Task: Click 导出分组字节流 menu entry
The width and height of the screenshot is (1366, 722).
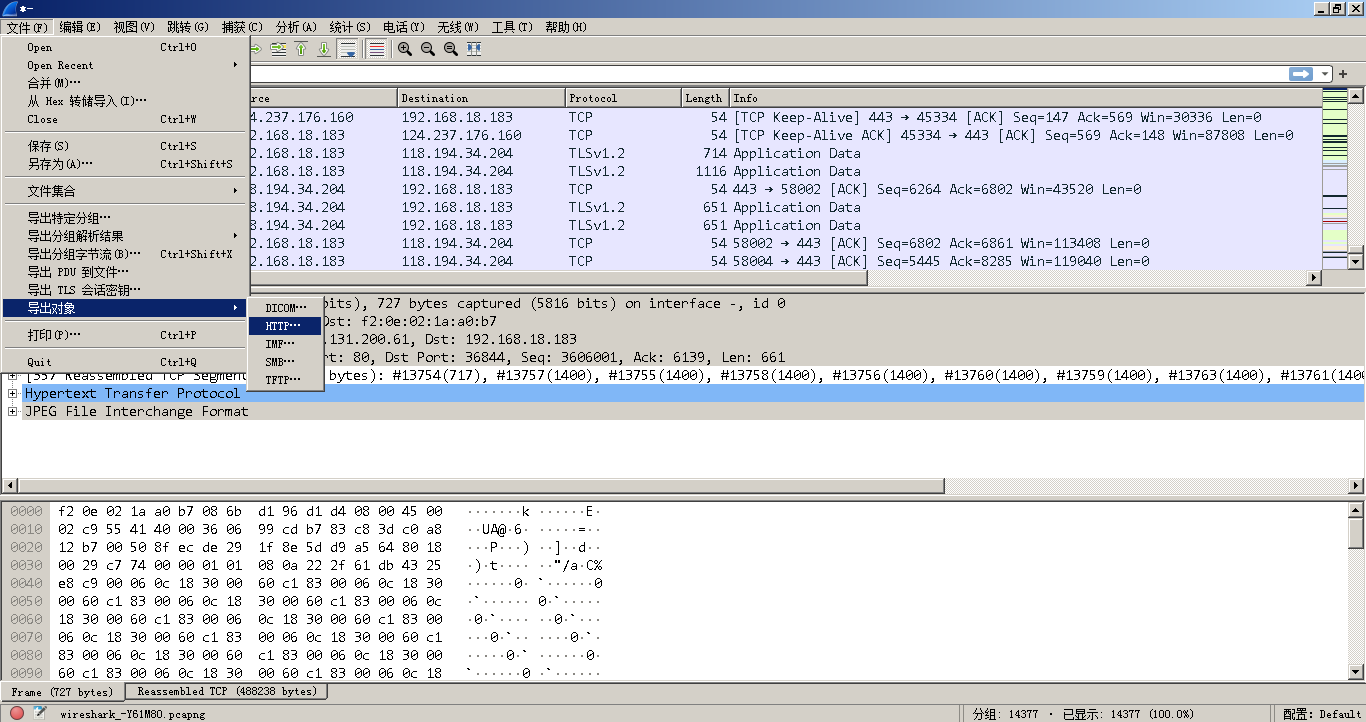Action: (x=125, y=254)
